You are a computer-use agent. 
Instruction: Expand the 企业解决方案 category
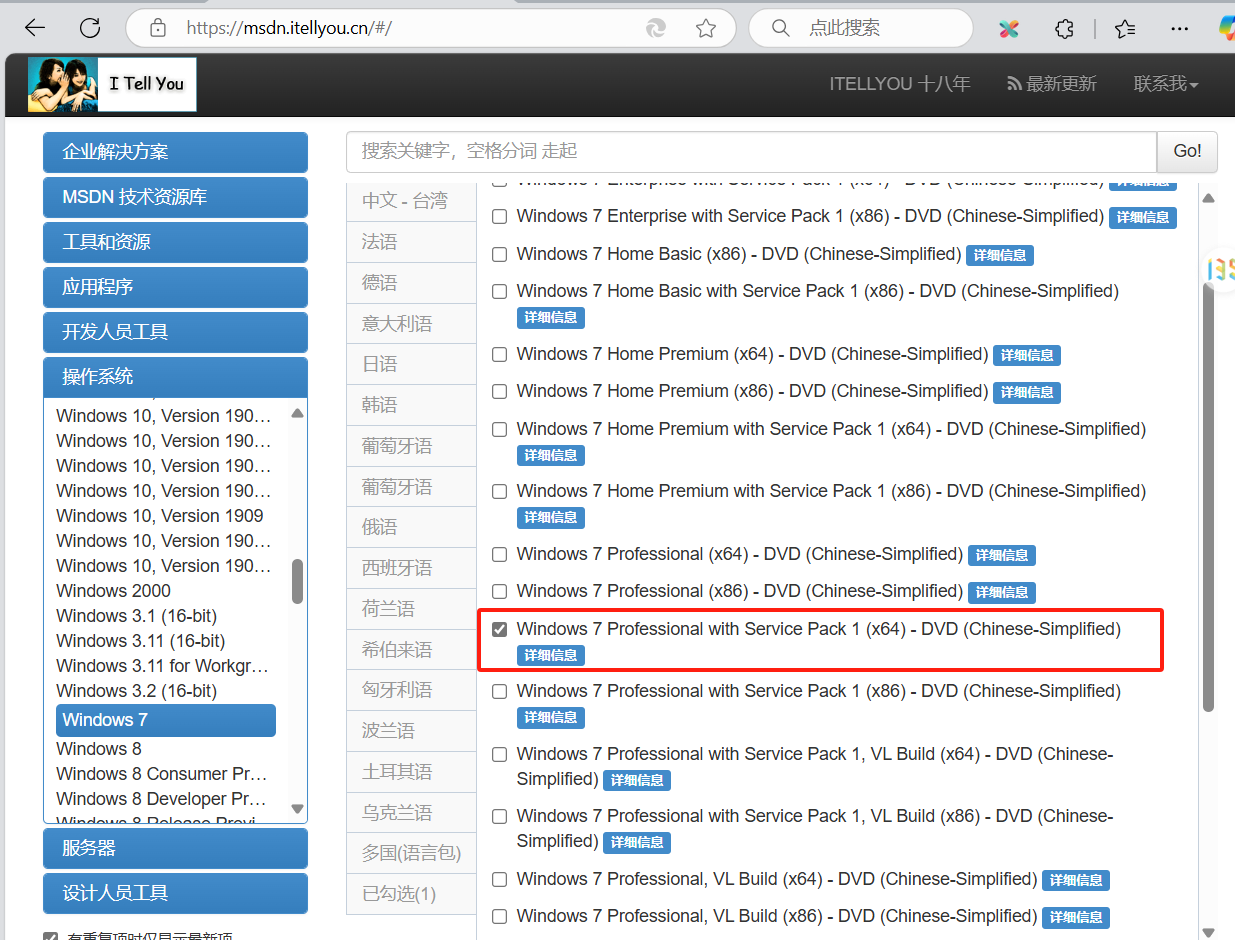tap(175, 152)
